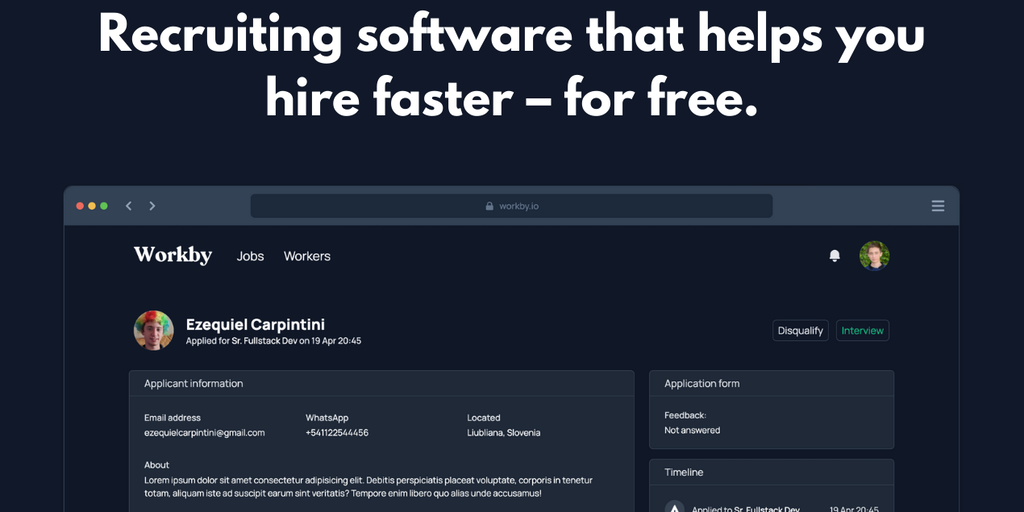1024x512 pixels.
Task: Click the Interview button
Action: [x=862, y=330]
